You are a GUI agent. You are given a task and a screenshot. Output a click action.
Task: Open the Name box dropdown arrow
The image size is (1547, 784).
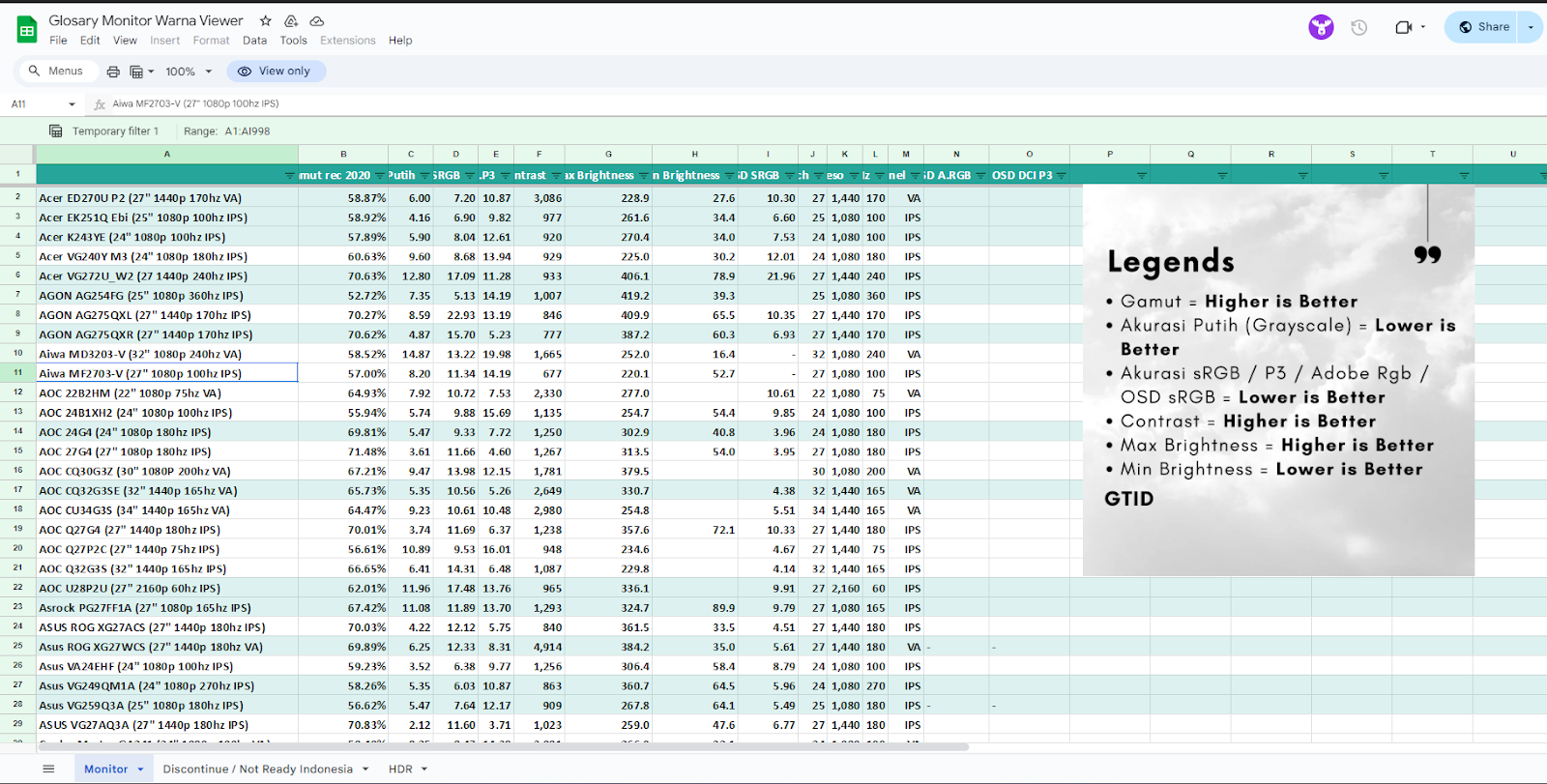point(72,104)
